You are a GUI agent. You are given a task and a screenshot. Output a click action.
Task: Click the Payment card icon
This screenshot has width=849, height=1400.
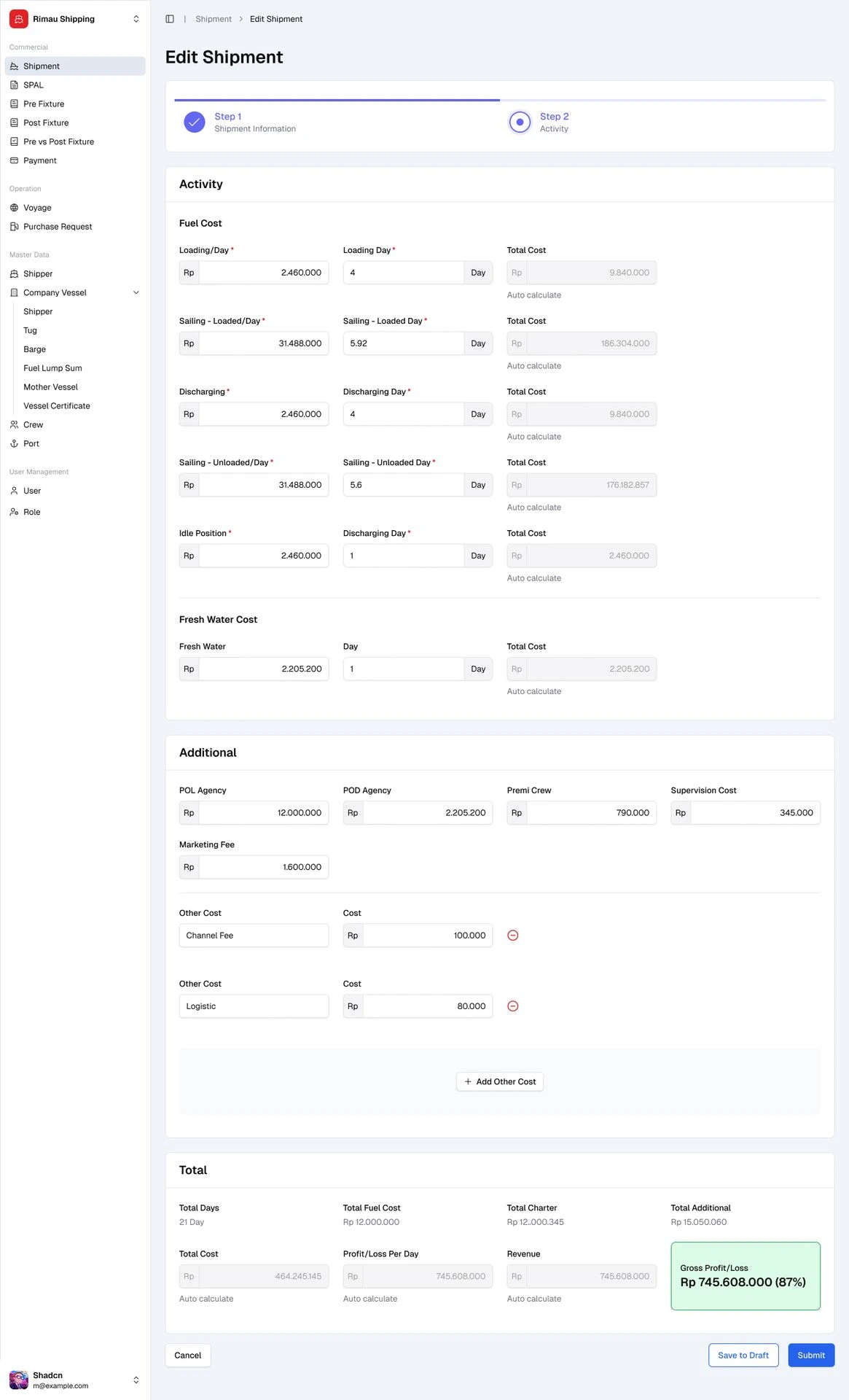coord(14,160)
